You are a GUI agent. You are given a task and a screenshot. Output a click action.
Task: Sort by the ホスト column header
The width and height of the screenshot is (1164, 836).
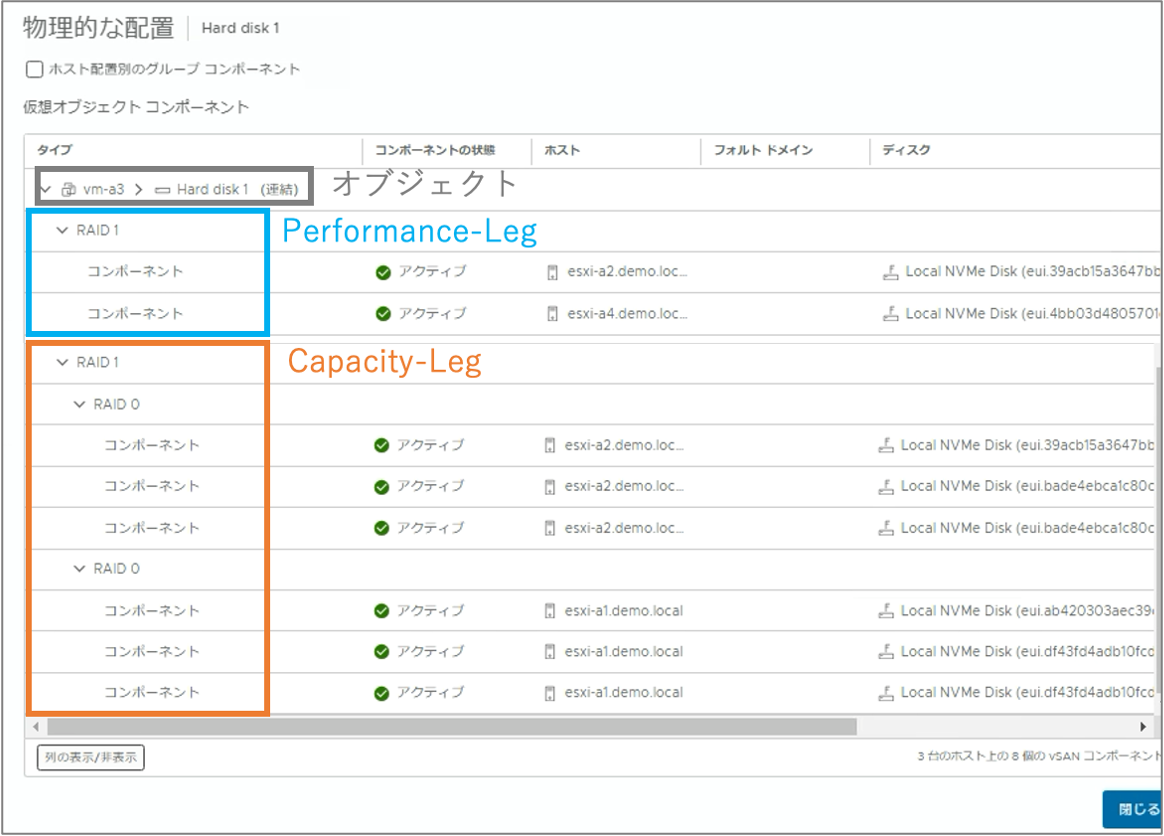point(562,150)
